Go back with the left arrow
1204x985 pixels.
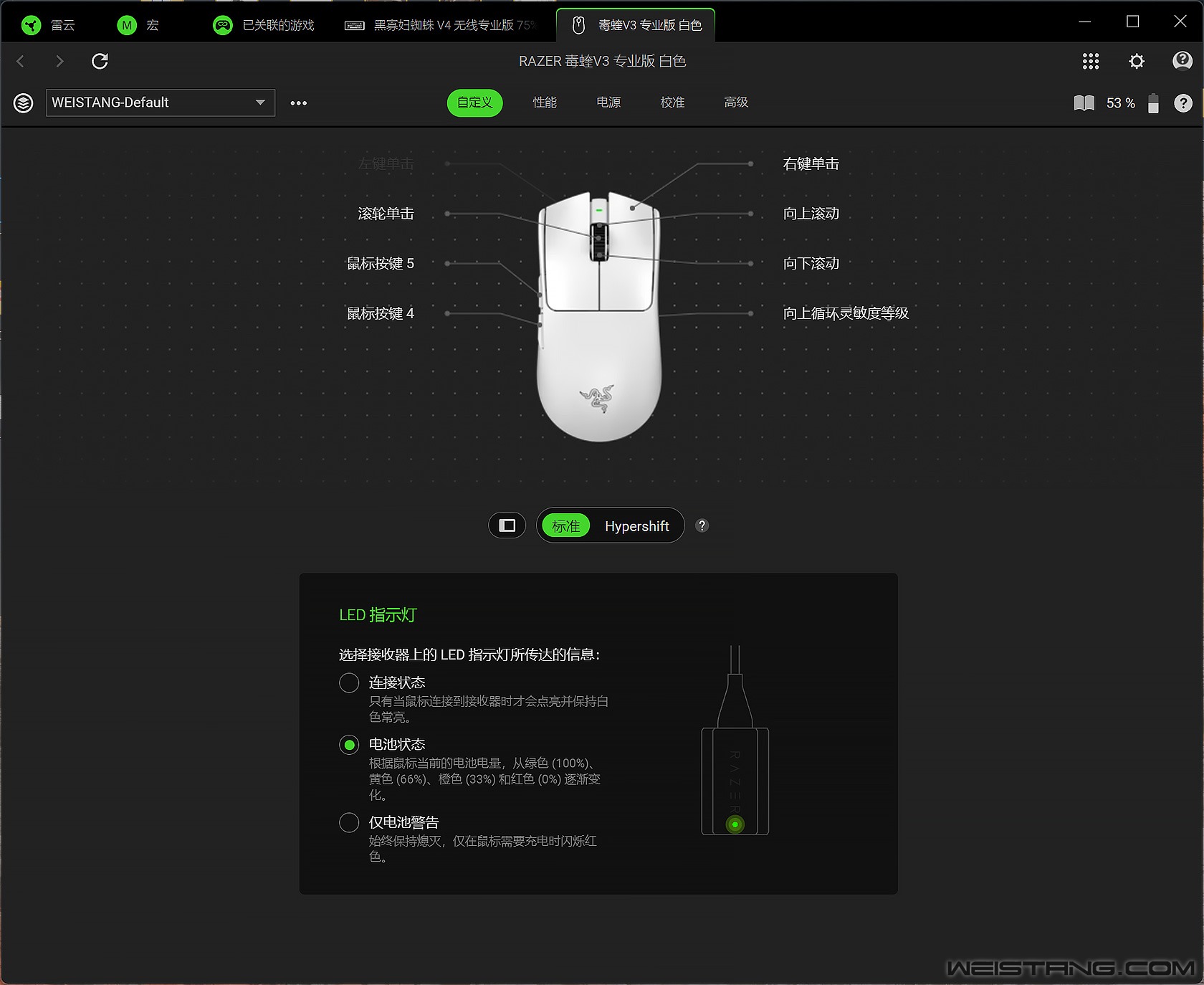click(20, 61)
